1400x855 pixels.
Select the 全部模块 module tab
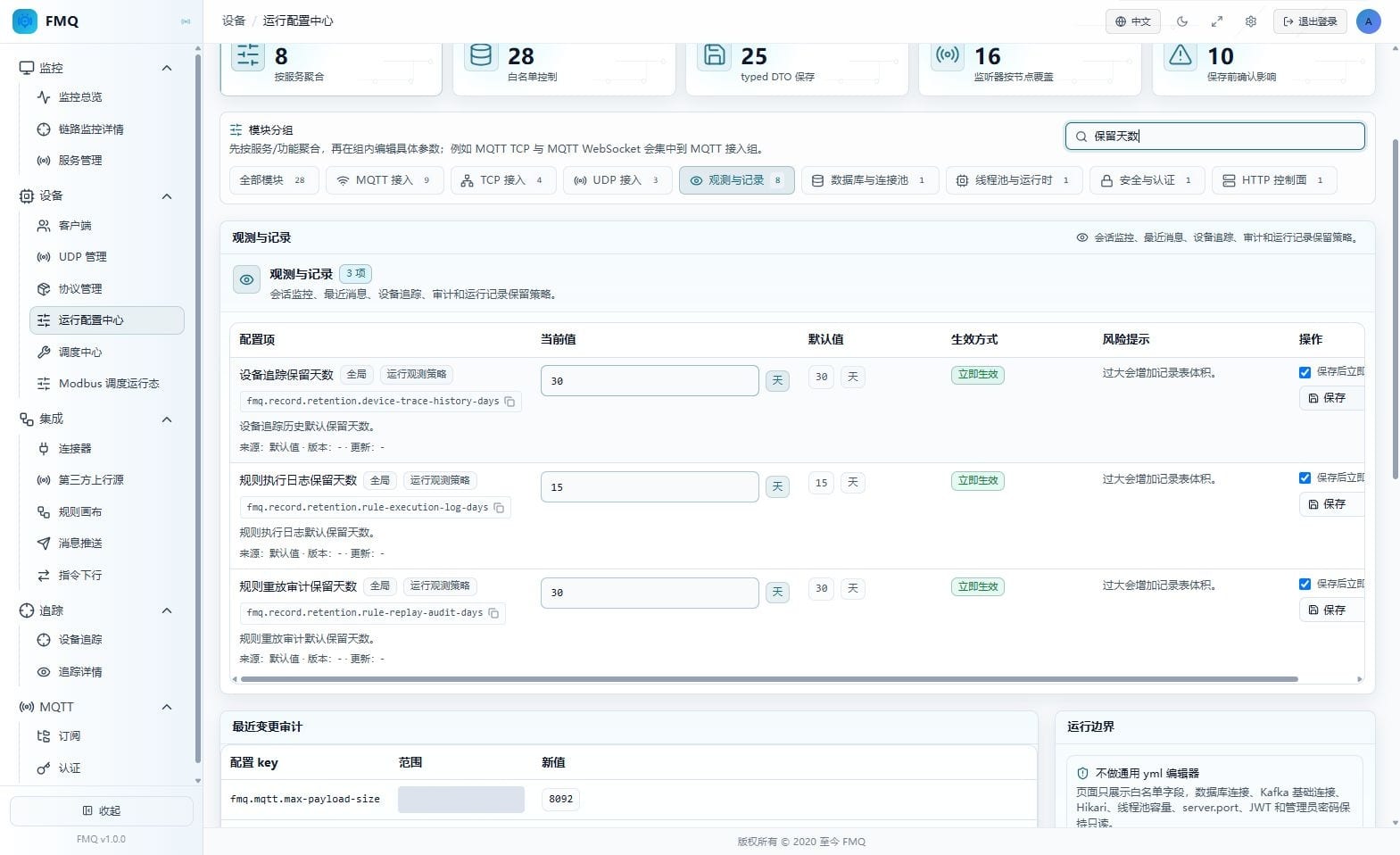click(274, 180)
